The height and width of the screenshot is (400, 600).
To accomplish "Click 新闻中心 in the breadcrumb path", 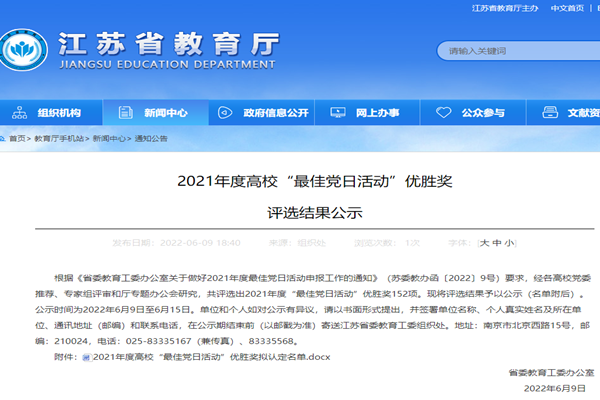I will [x=109, y=139].
